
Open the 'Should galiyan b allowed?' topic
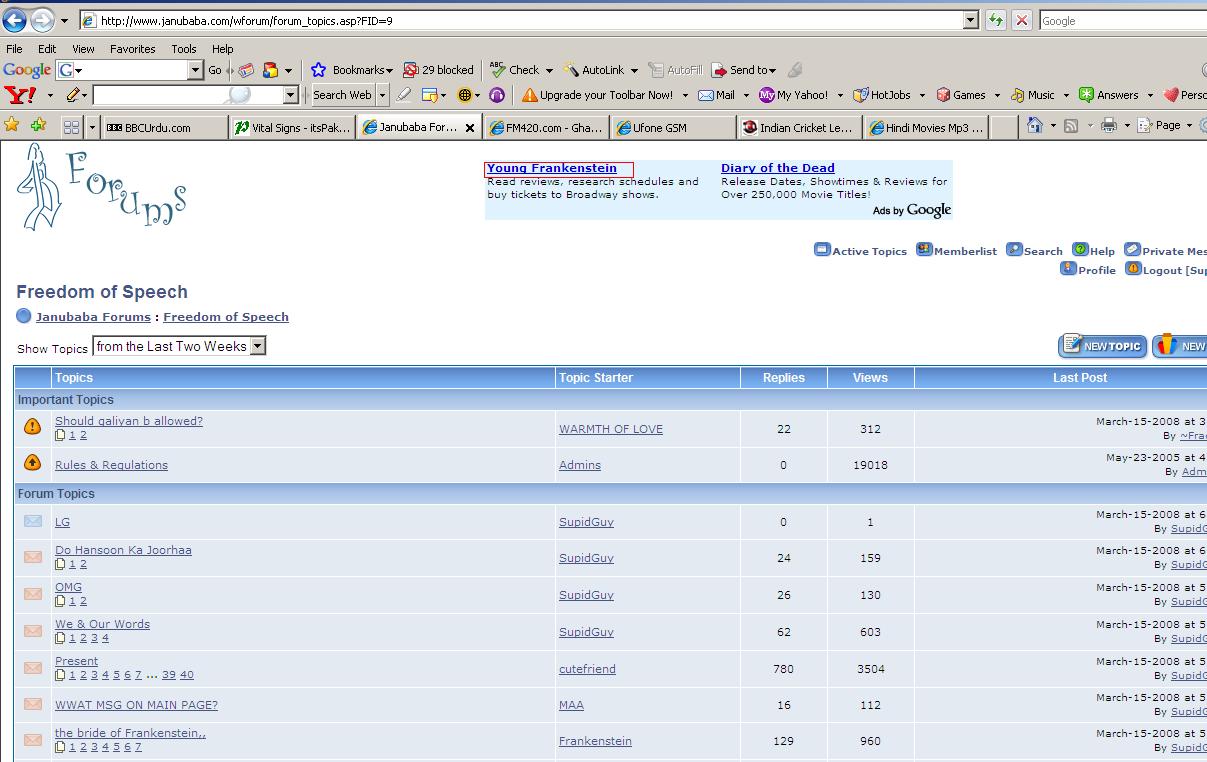128,421
